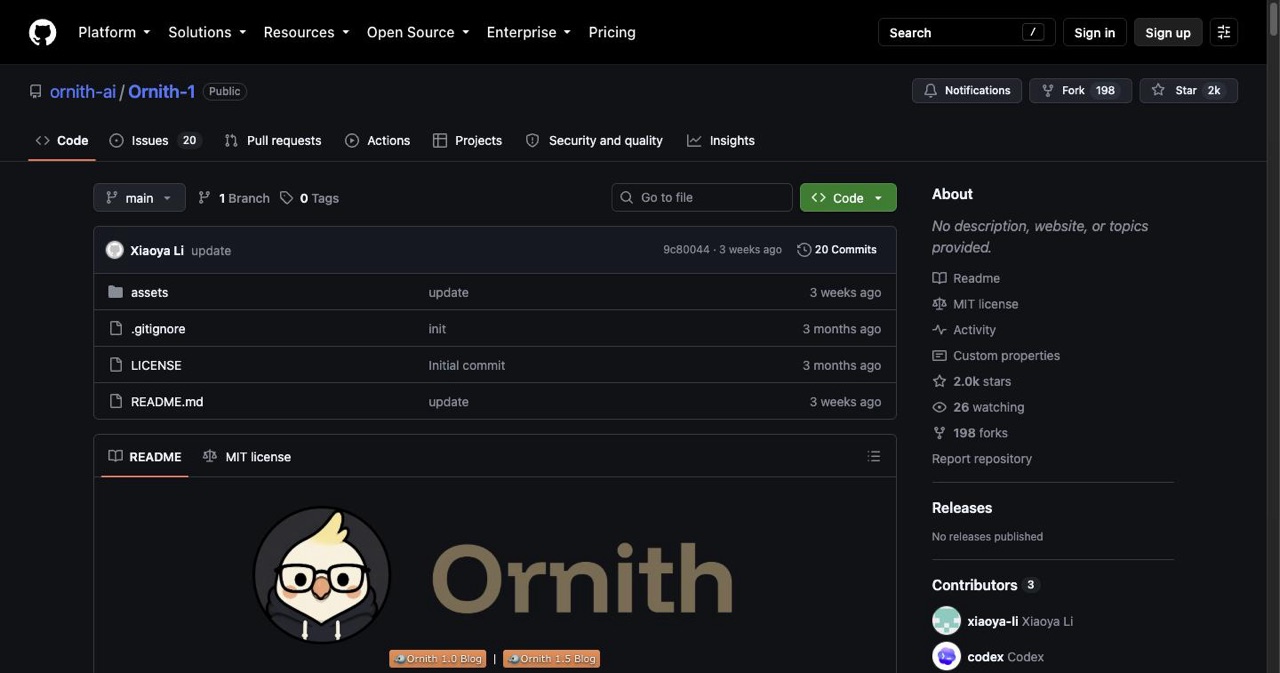View the 2.0k stars link
1280x673 pixels.
tap(971, 381)
